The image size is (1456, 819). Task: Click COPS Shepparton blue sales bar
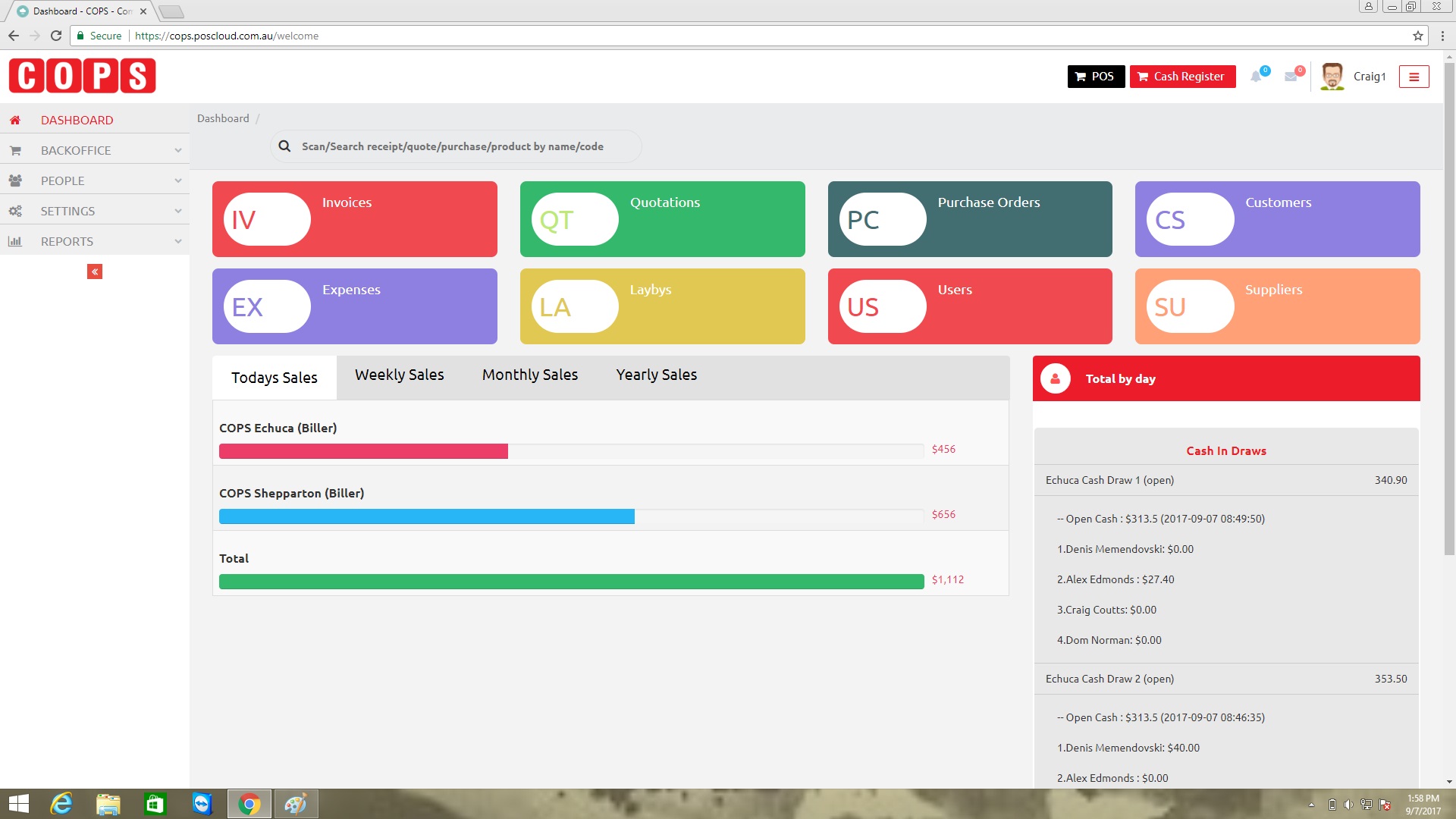pyautogui.click(x=426, y=516)
